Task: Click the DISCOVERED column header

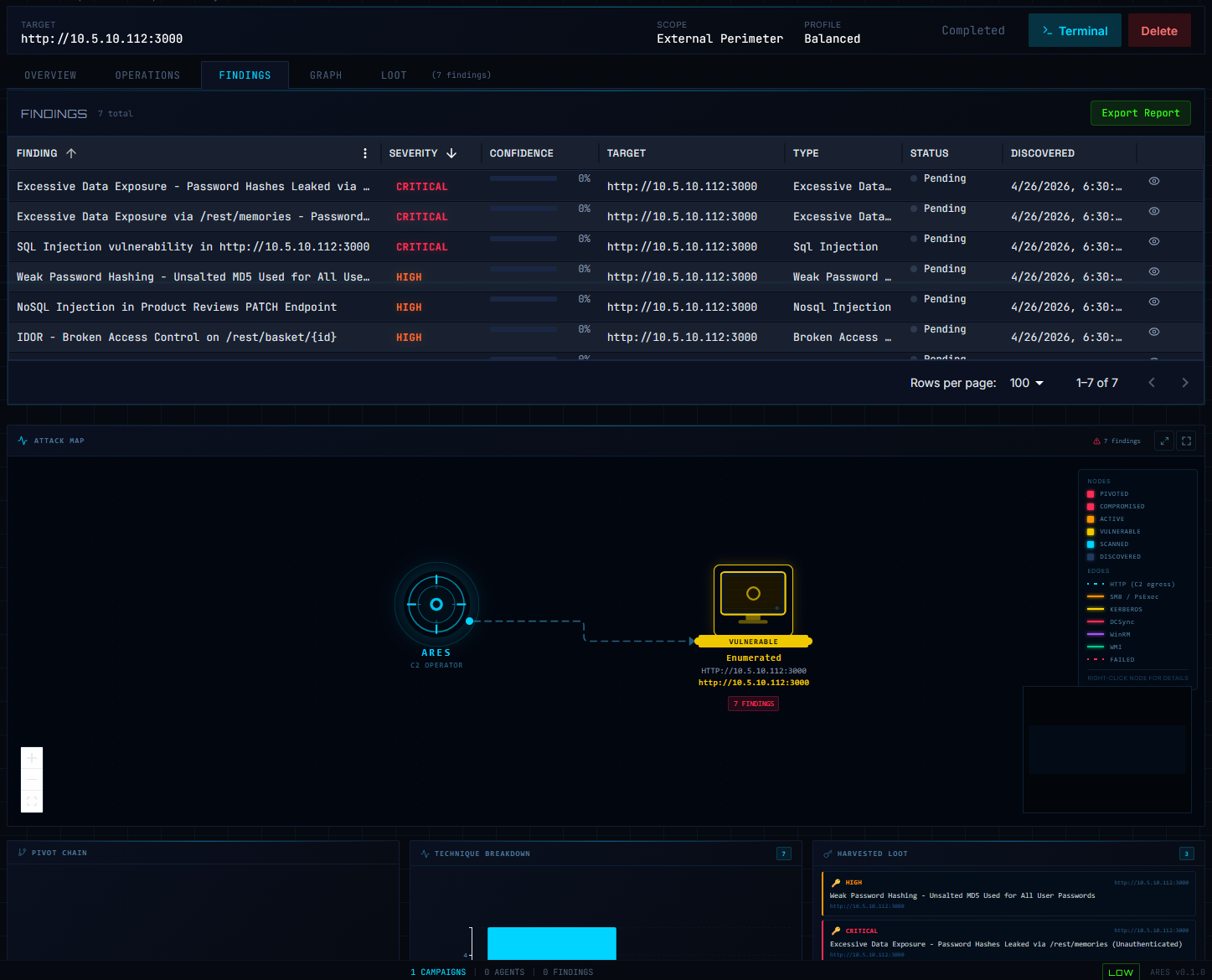Action: (x=1042, y=153)
